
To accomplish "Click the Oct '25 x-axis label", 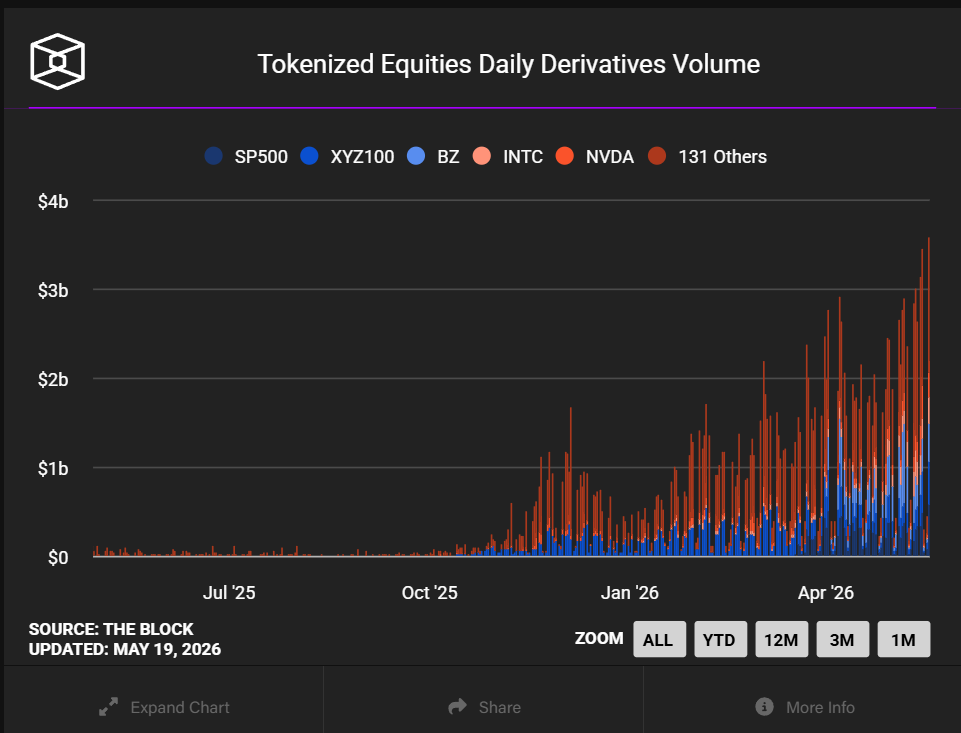I will (x=430, y=593).
